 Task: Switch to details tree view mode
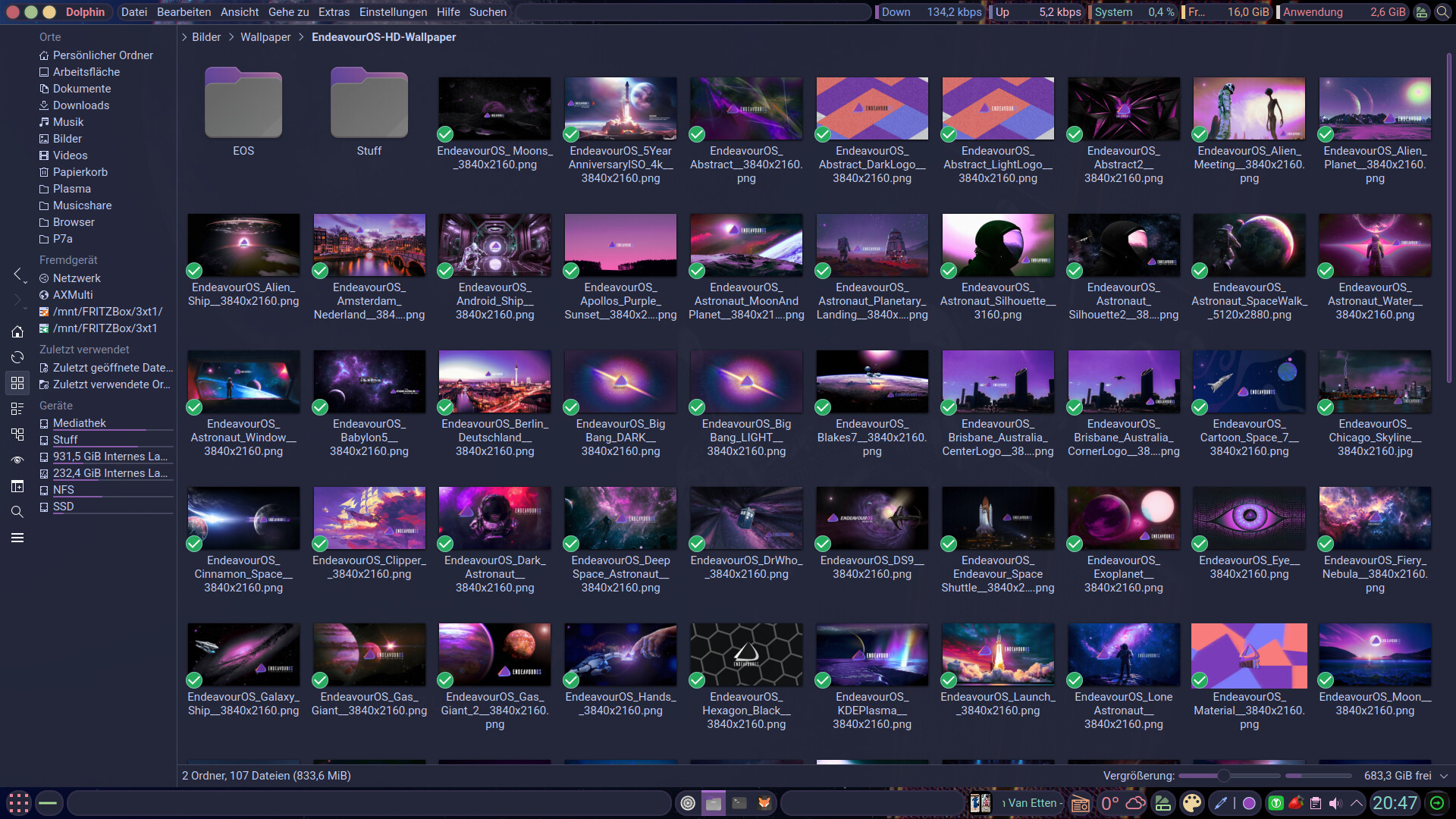point(17,435)
